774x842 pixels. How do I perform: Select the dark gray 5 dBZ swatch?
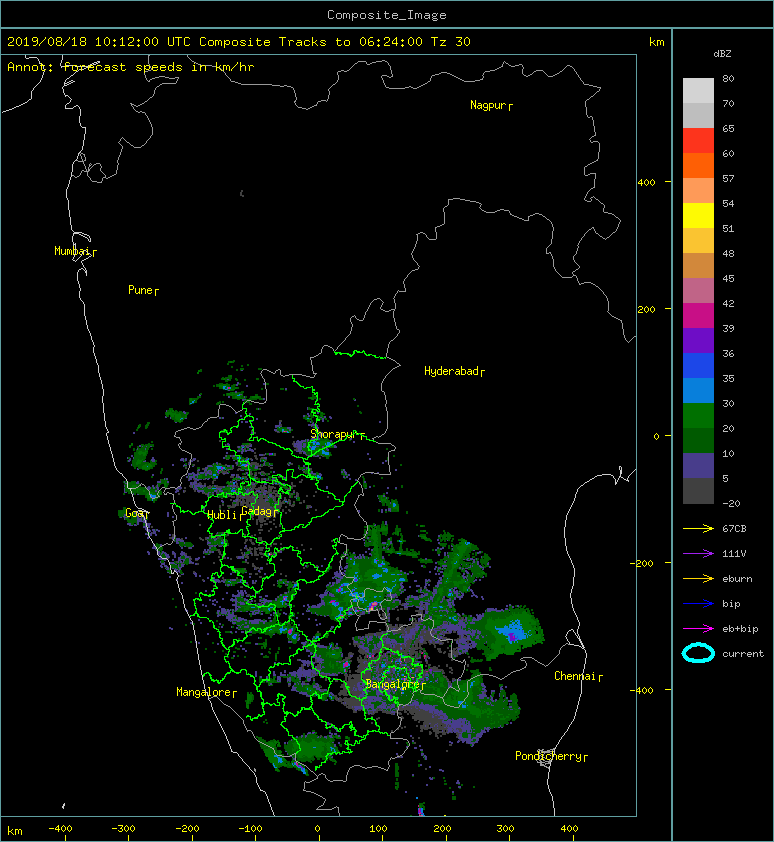[698, 491]
